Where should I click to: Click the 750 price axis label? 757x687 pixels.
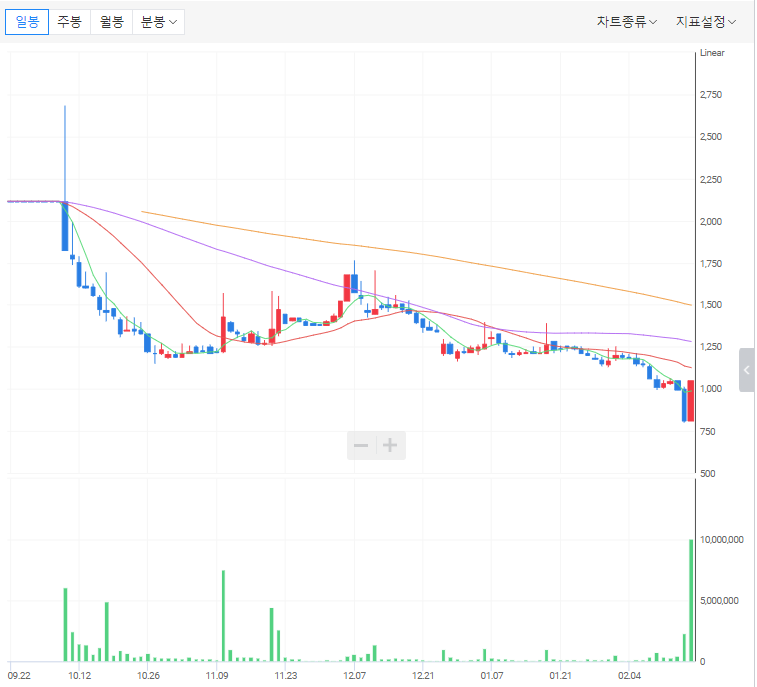708,432
